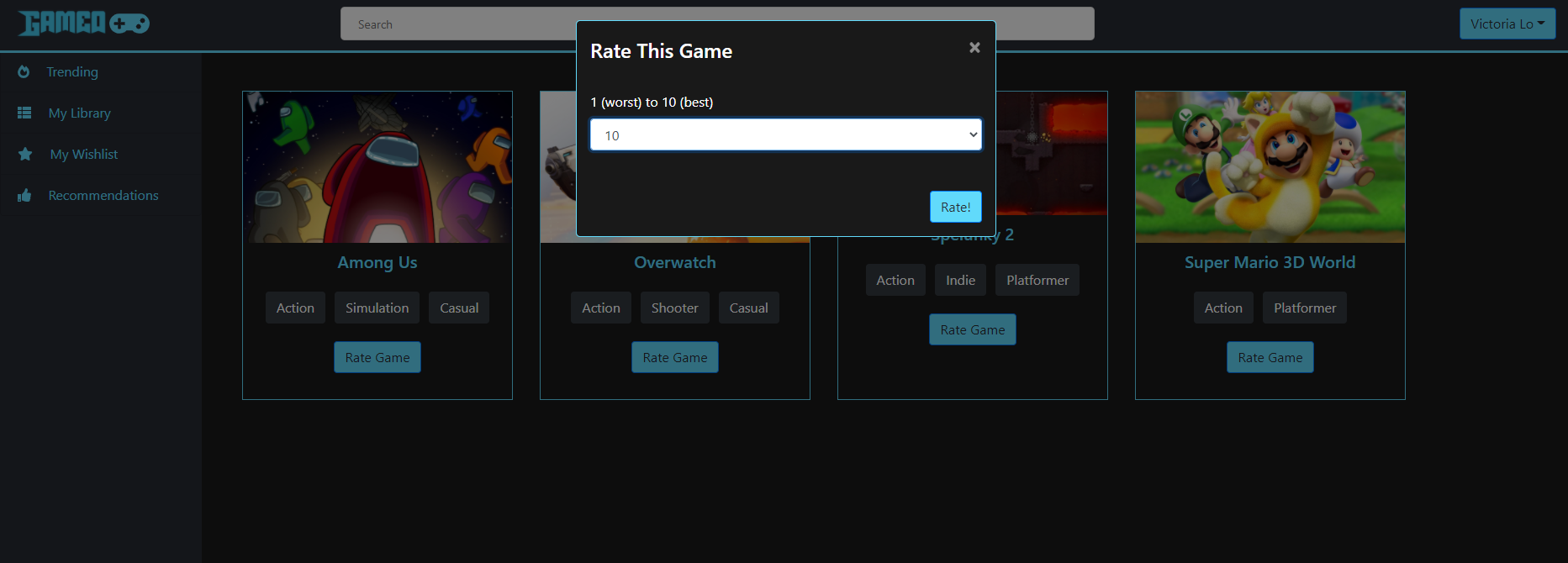The width and height of the screenshot is (1568, 563).
Task: Open the Super Mario 3D World cover image
Action: [1270, 167]
